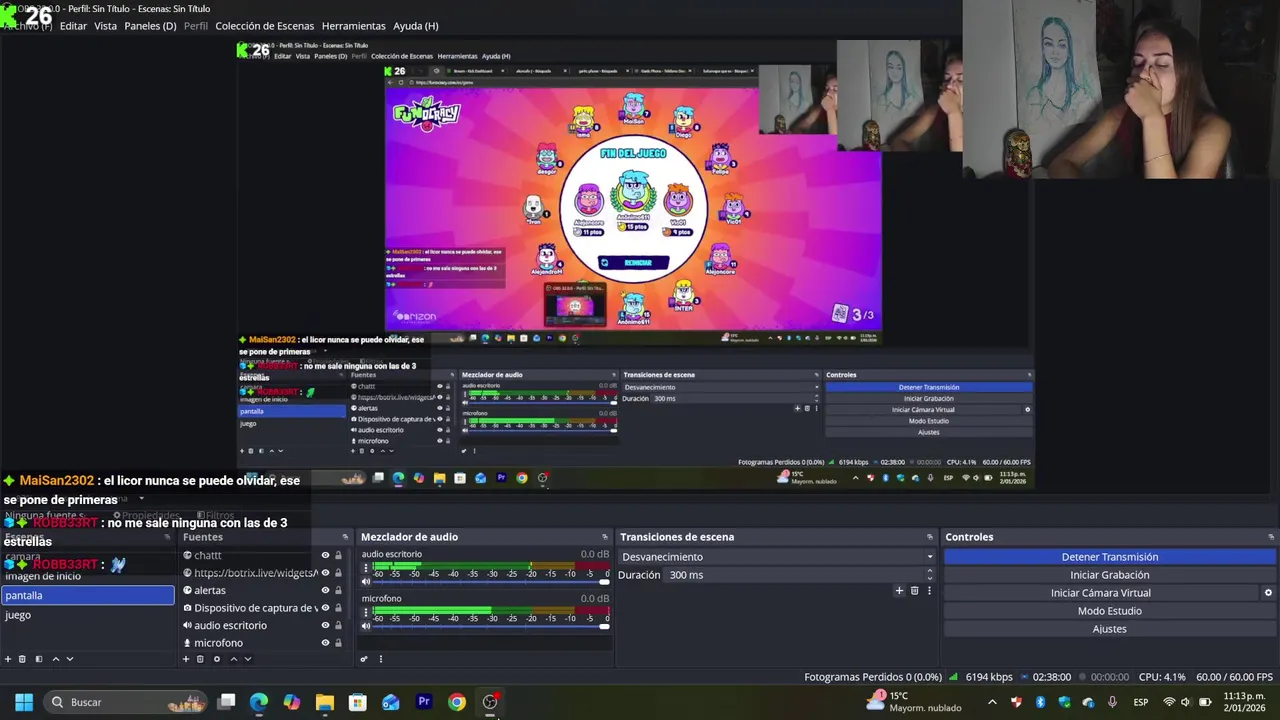This screenshot has width=1280, height=720.
Task: Open Google Chrome from taskbar
Action: point(457,702)
